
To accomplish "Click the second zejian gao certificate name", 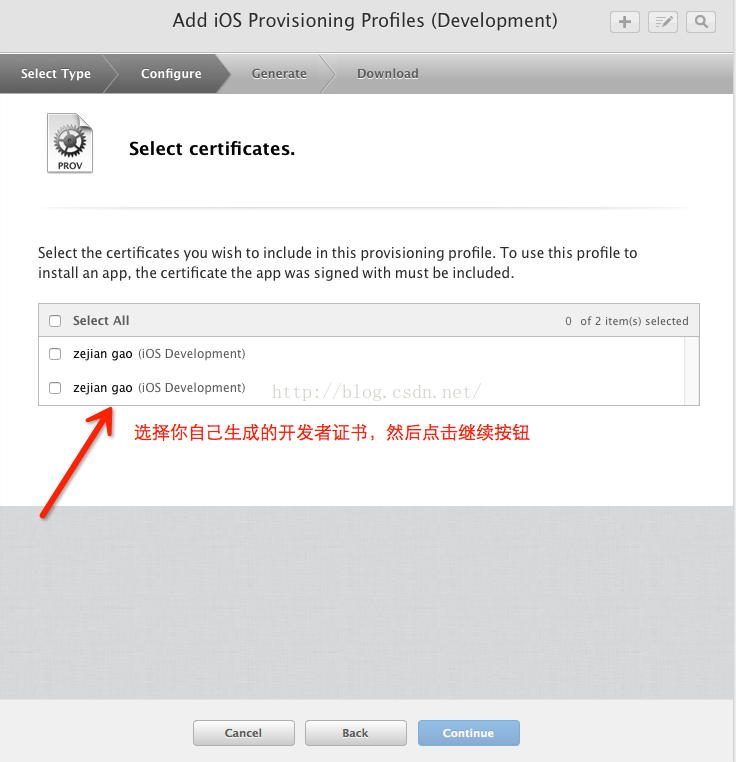I will pos(103,388).
